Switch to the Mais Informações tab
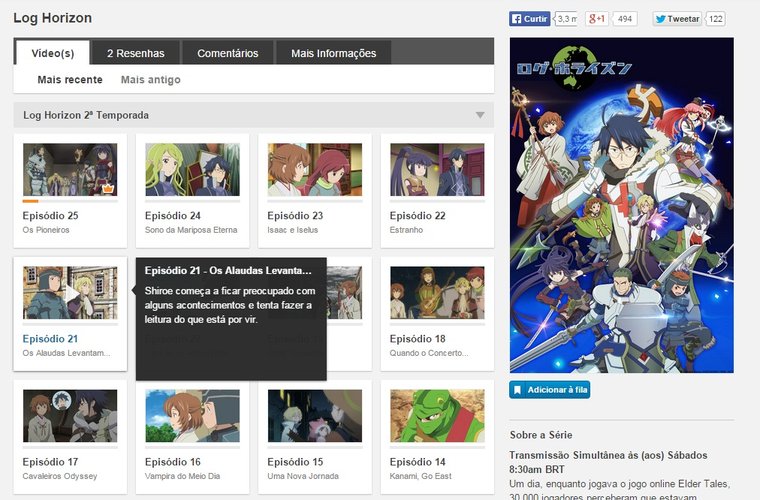The height and width of the screenshot is (500, 760). point(333,53)
